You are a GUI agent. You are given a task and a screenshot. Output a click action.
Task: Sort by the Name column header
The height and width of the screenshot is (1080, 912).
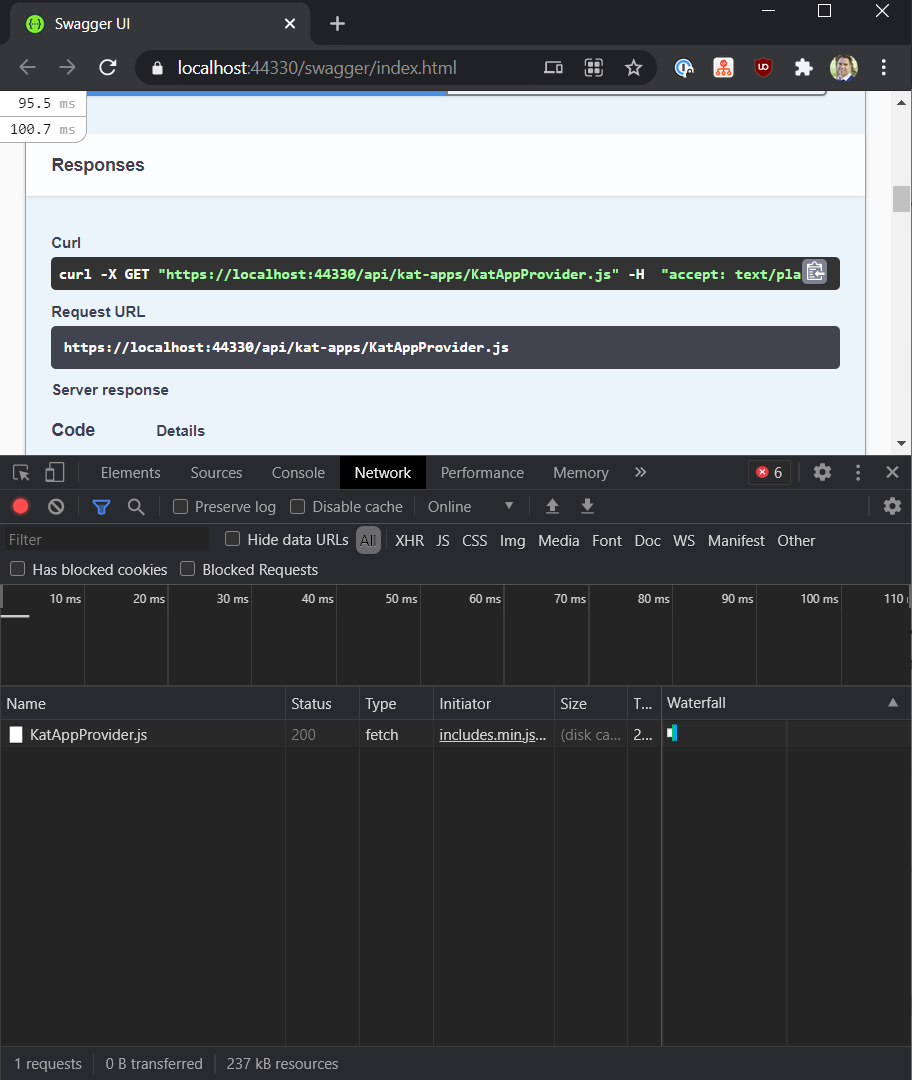[x=143, y=704]
